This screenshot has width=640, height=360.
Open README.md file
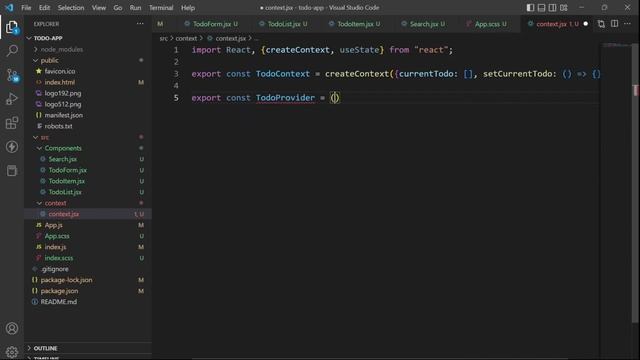58,302
